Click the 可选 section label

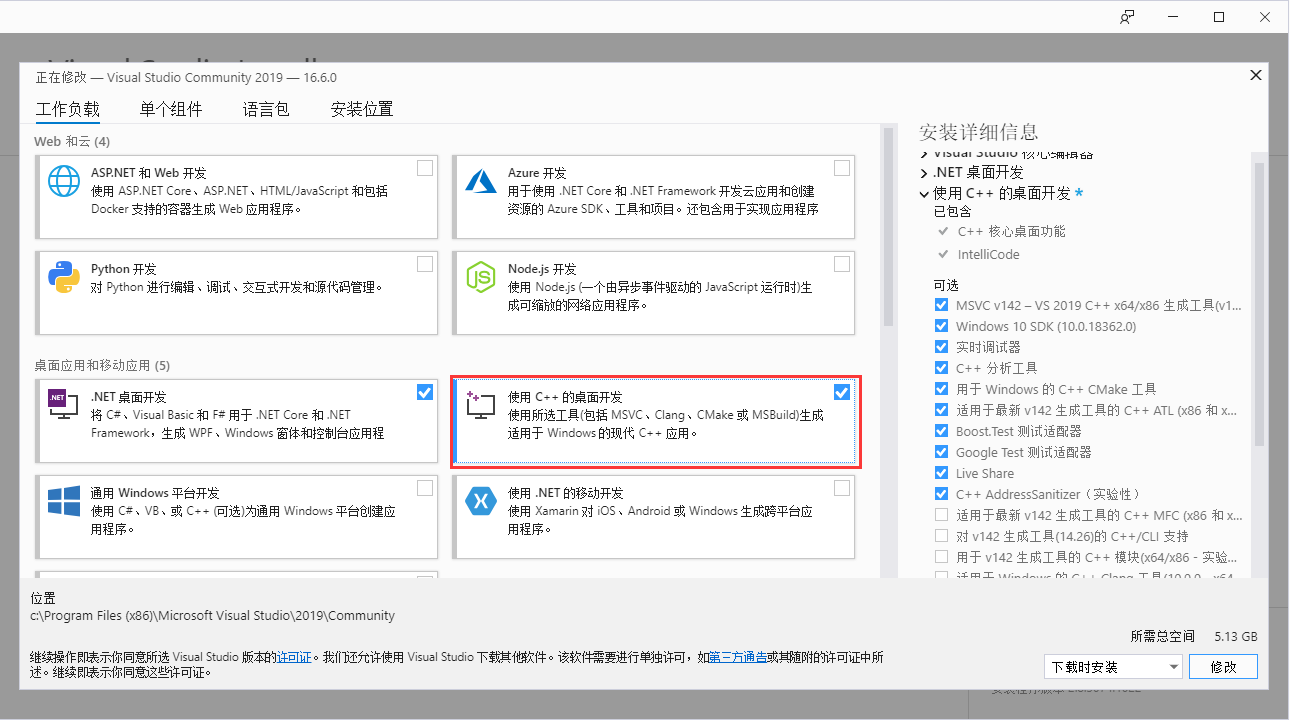[x=946, y=284]
